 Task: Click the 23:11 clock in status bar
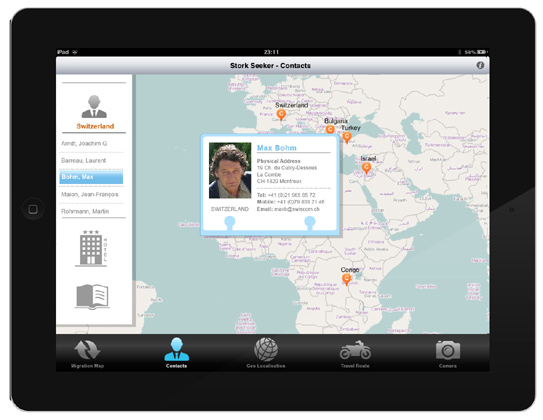271,52
